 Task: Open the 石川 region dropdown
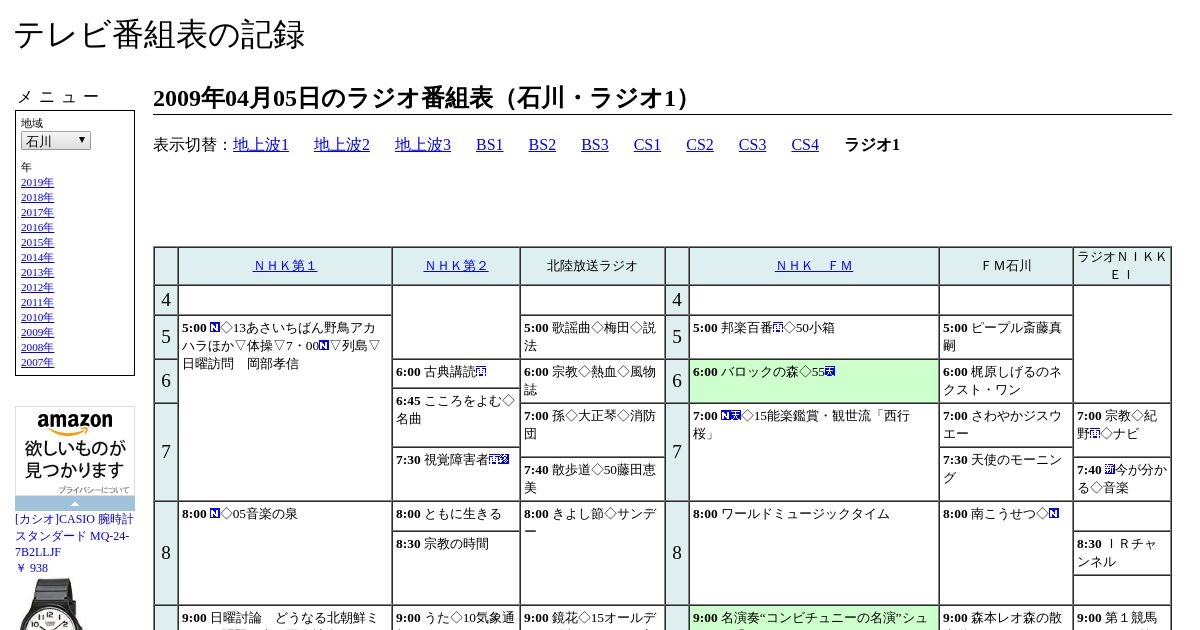click(56, 141)
